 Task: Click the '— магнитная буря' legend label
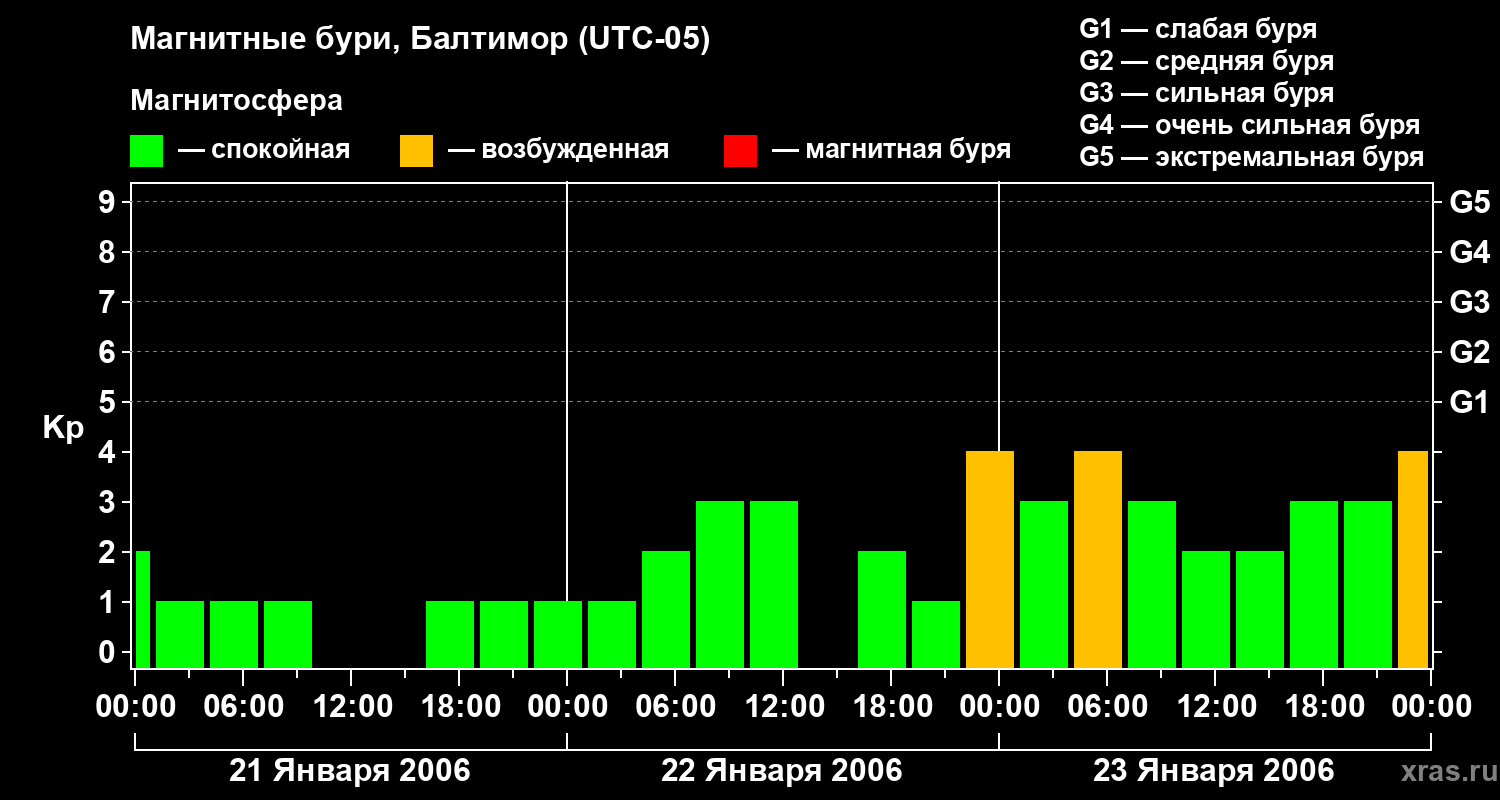click(891, 150)
